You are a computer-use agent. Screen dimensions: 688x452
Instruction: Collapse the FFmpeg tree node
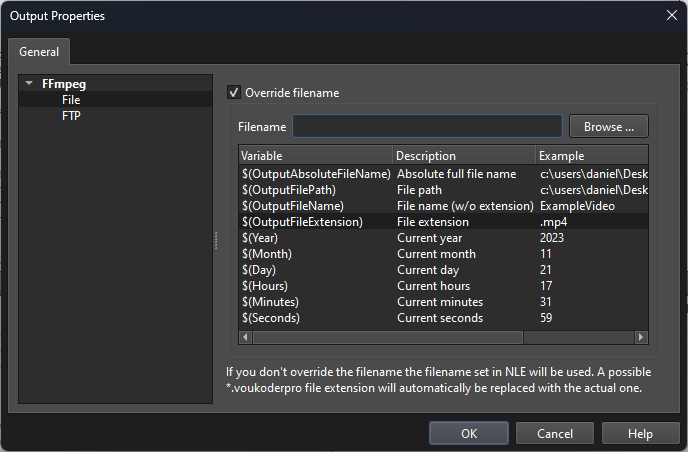(x=30, y=84)
